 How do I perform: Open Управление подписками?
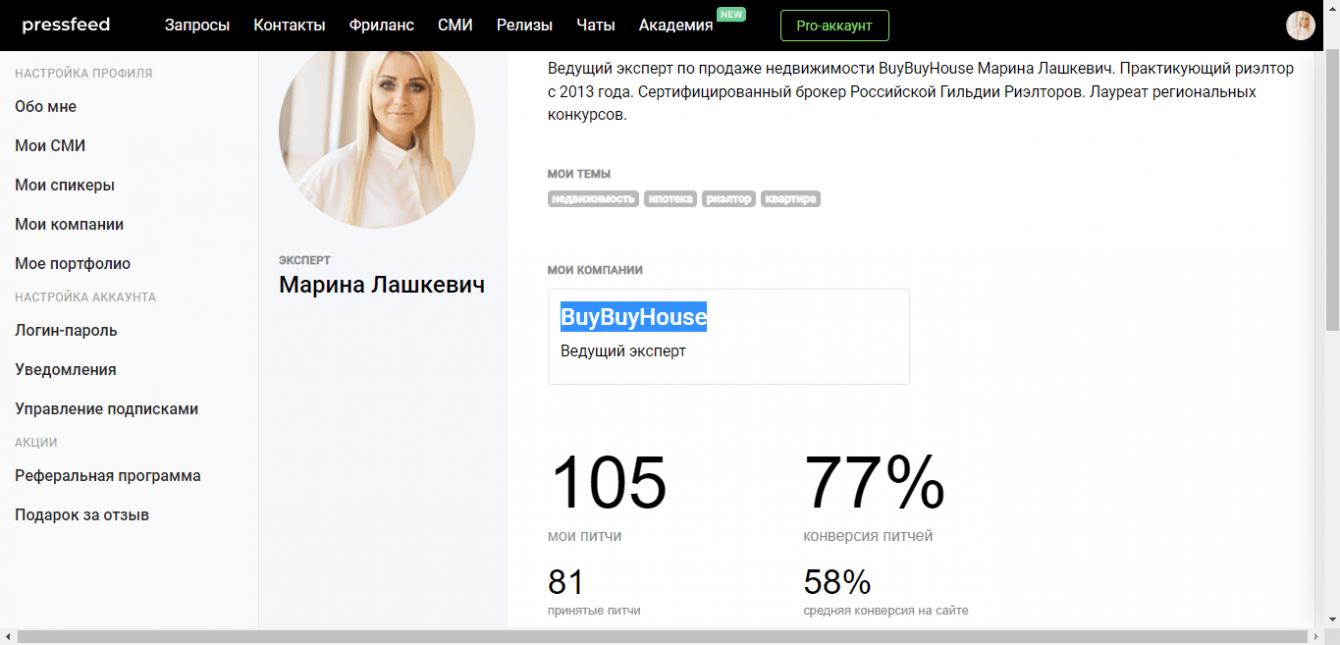[107, 408]
